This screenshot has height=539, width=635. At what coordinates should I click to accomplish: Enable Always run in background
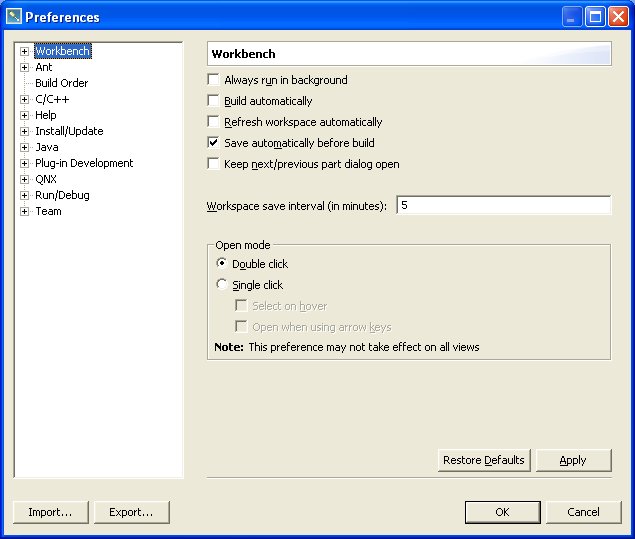(213, 80)
